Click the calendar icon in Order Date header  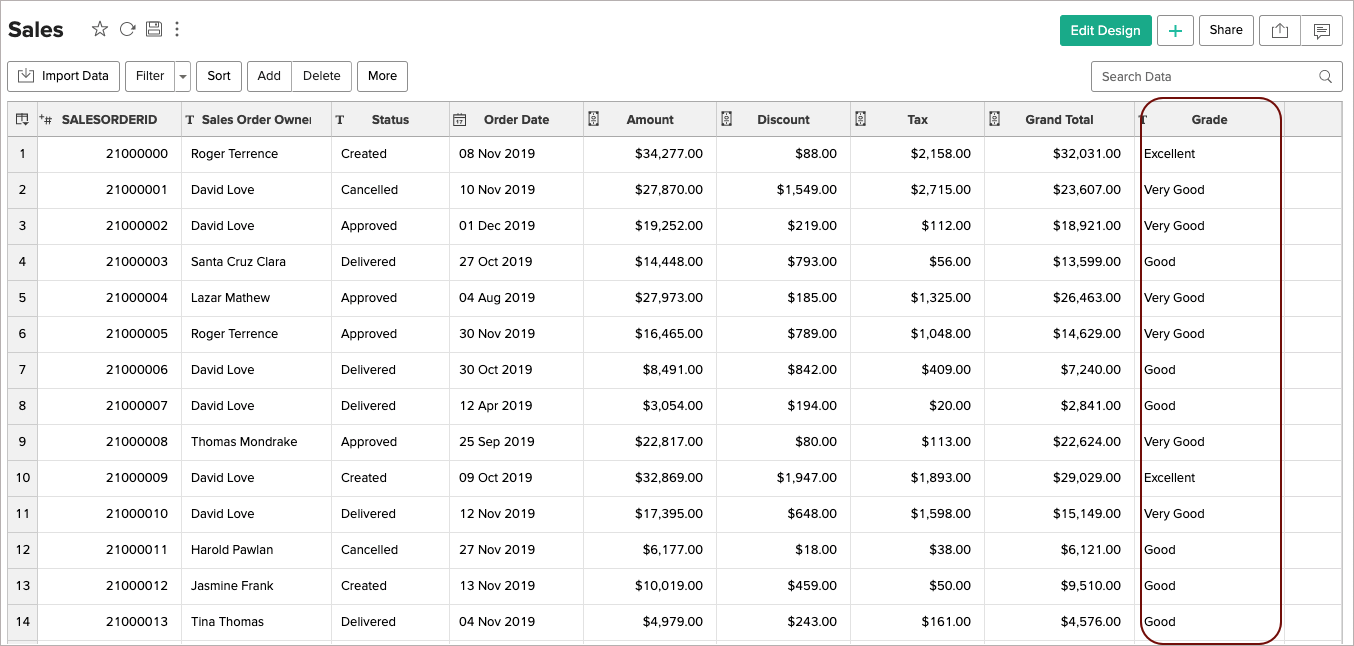460,120
